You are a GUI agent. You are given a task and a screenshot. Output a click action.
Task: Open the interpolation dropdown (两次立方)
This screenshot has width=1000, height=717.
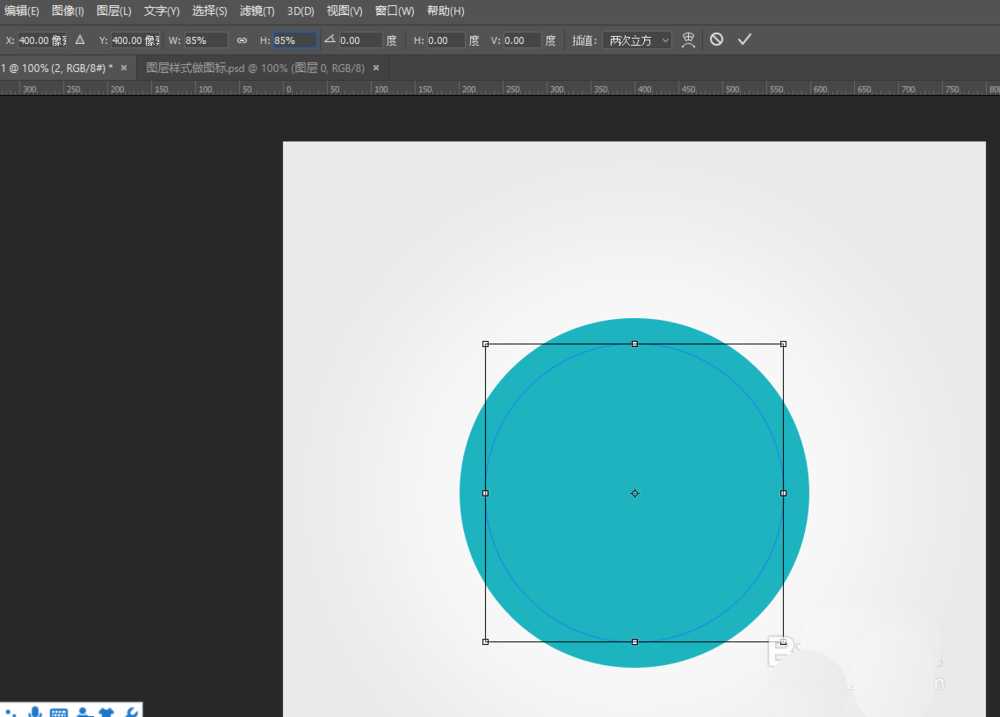pos(636,41)
